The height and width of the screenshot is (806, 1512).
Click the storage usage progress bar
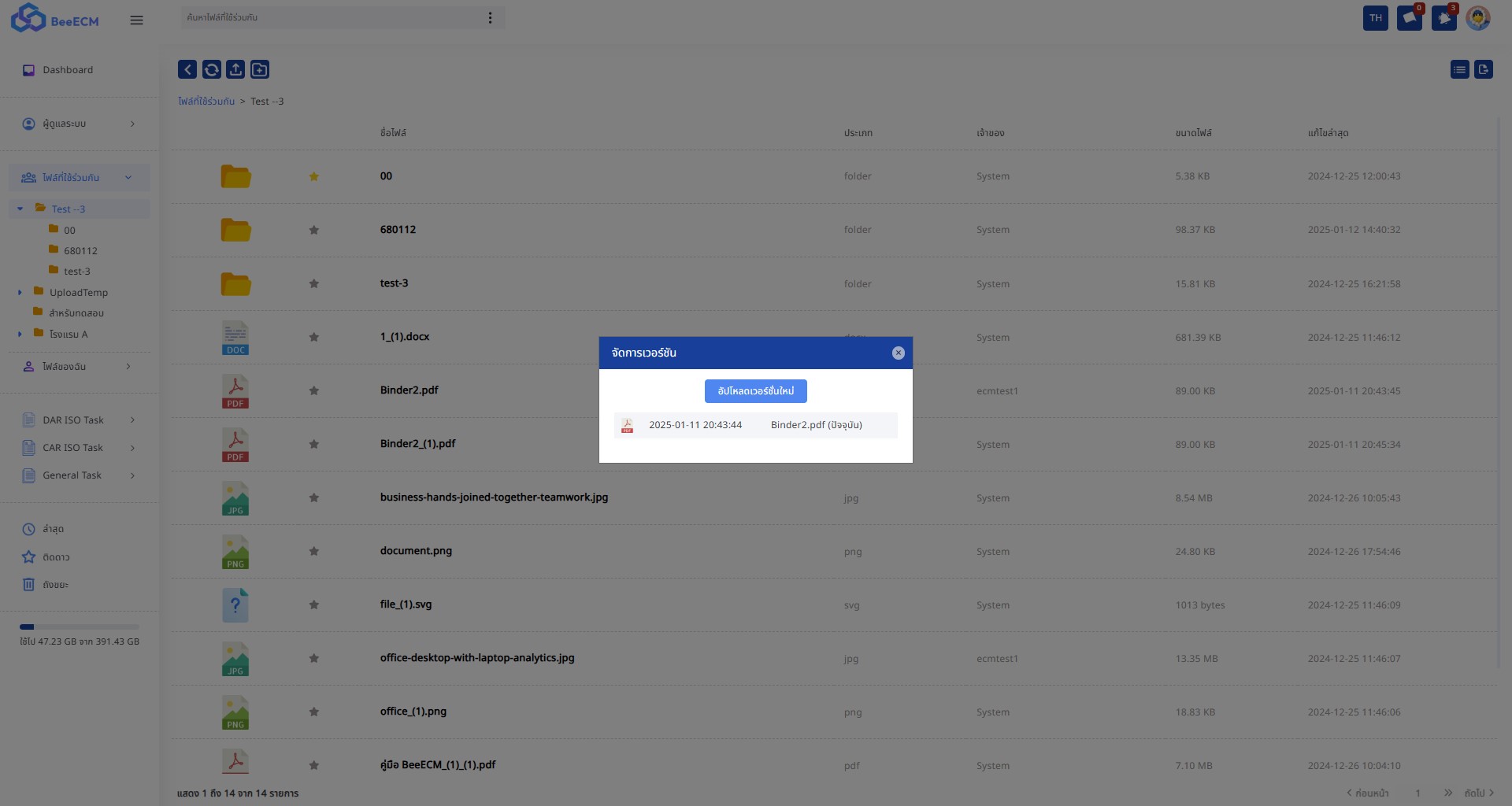tap(80, 627)
